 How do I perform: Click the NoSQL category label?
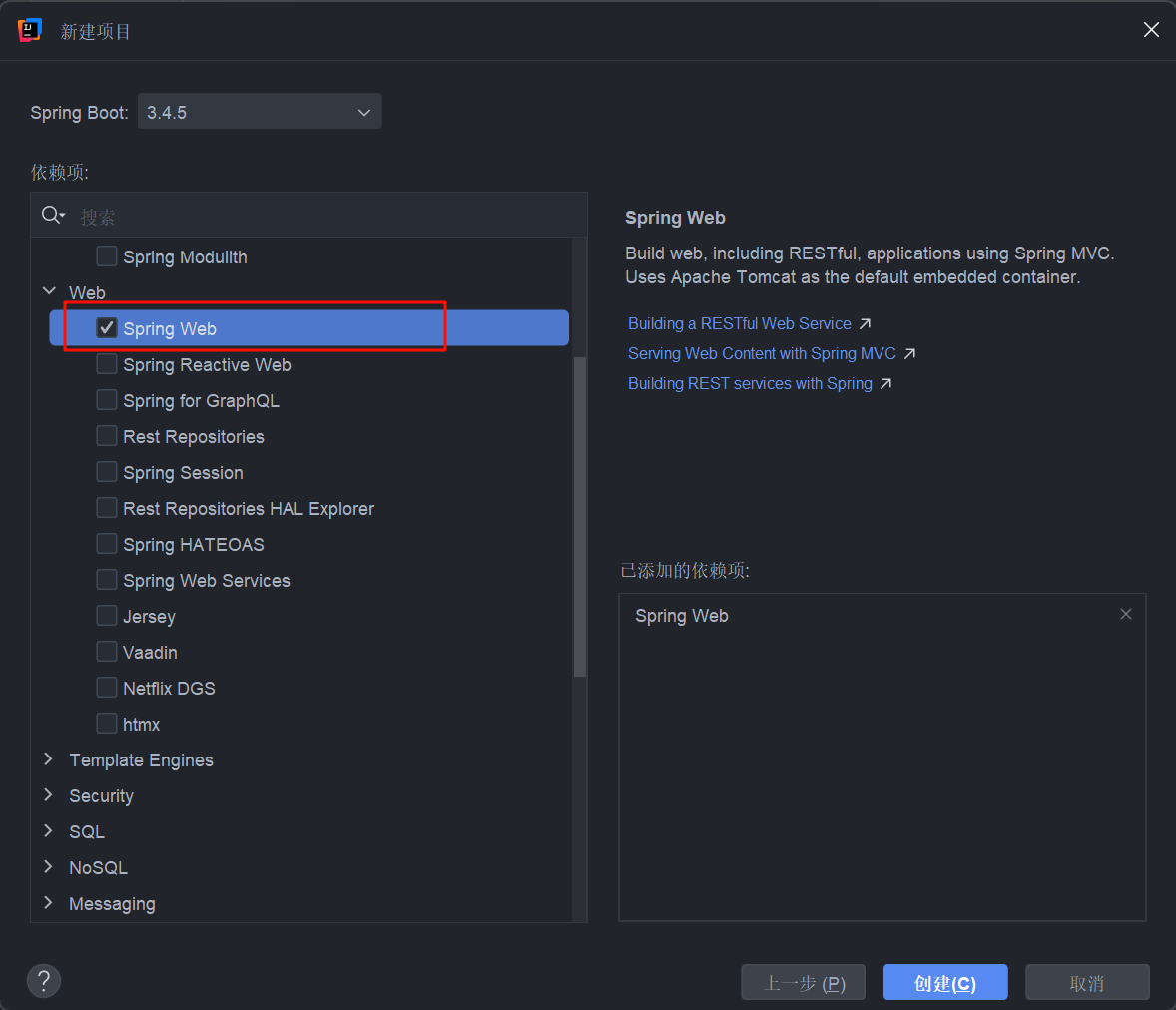click(x=98, y=867)
